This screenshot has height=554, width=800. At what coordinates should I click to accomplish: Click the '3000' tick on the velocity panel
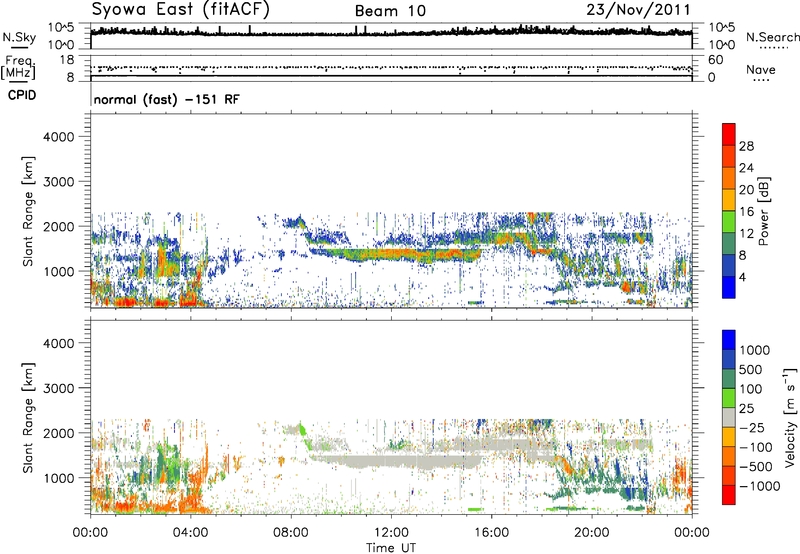click(59, 388)
